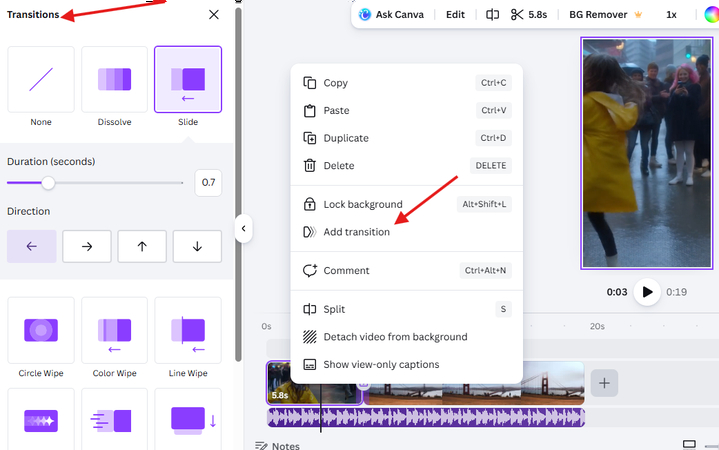Click the video preview canvas
This screenshot has width=719, height=450.
(x=647, y=153)
